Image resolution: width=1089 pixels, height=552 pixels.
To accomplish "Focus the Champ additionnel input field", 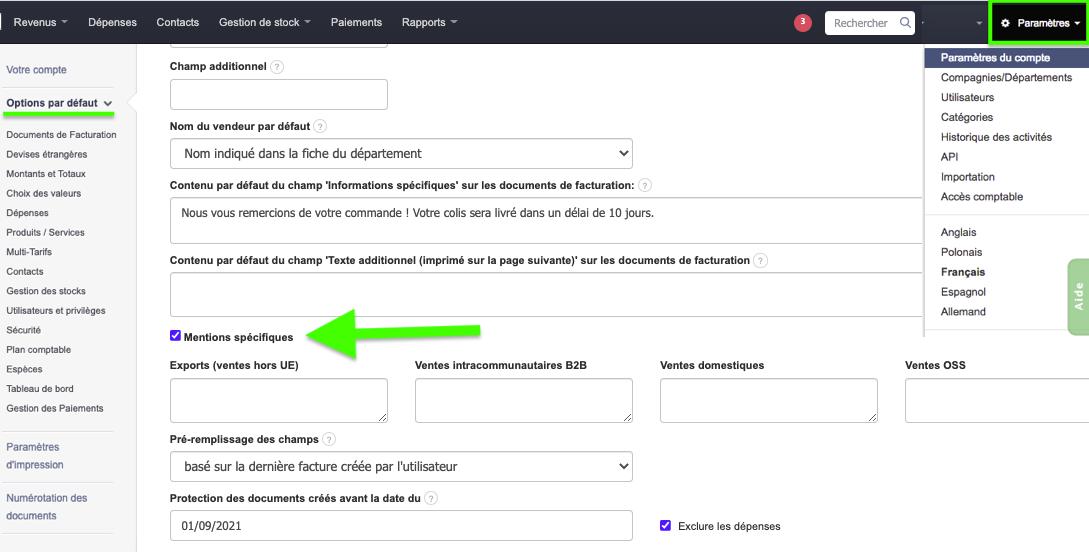I will pyautogui.click(x=279, y=94).
